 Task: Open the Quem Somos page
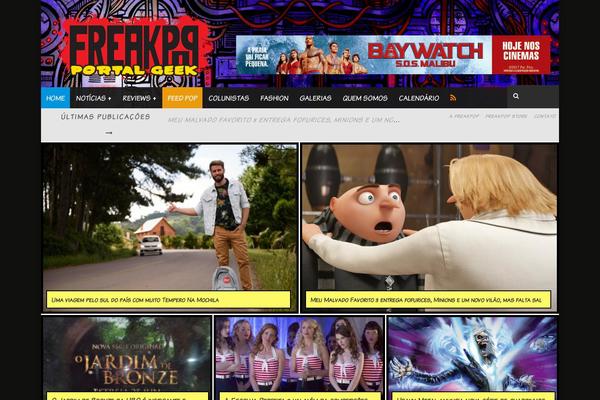[365, 98]
